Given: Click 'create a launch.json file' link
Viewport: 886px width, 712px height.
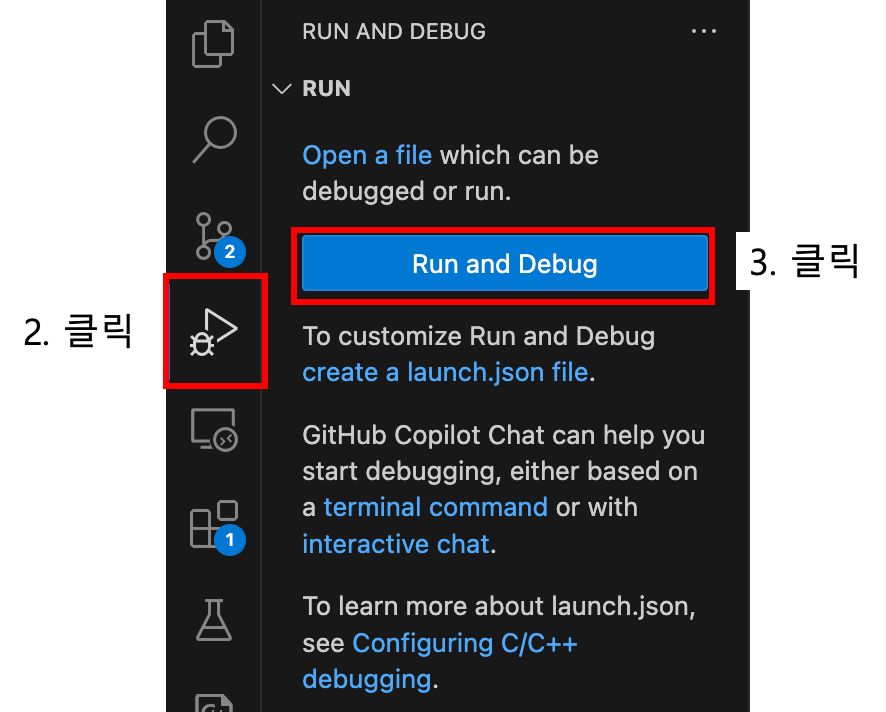Looking at the screenshot, I should (445, 372).
